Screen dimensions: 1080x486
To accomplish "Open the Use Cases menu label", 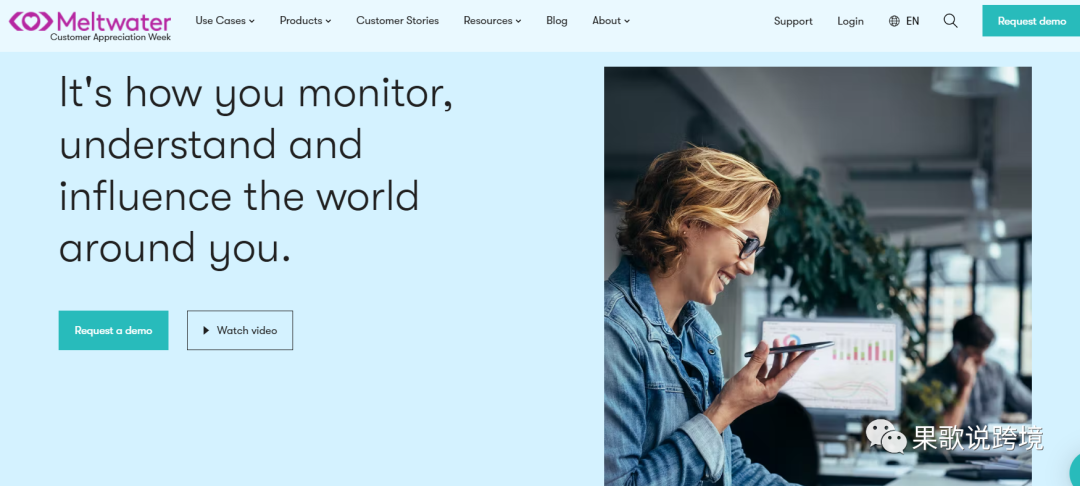I will click(220, 21).
